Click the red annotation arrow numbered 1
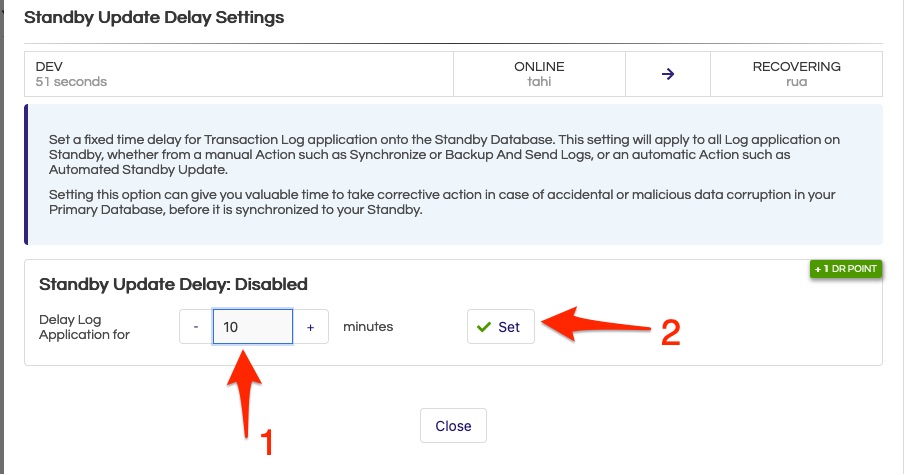909x475 pixels. pos(246,394)
